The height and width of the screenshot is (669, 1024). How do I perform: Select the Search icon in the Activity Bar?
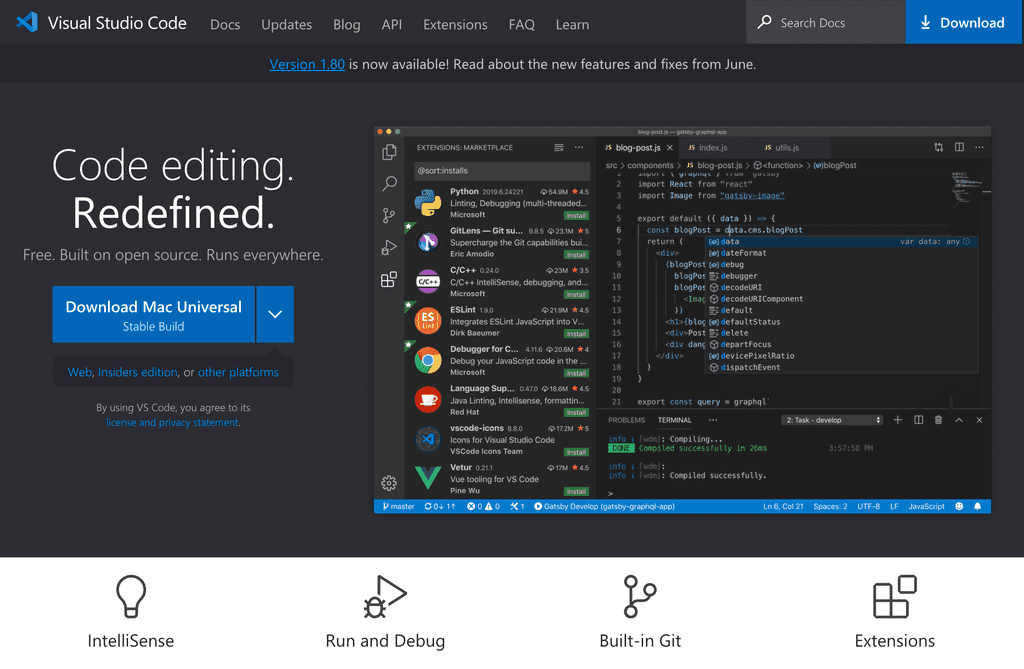(389, 183)
